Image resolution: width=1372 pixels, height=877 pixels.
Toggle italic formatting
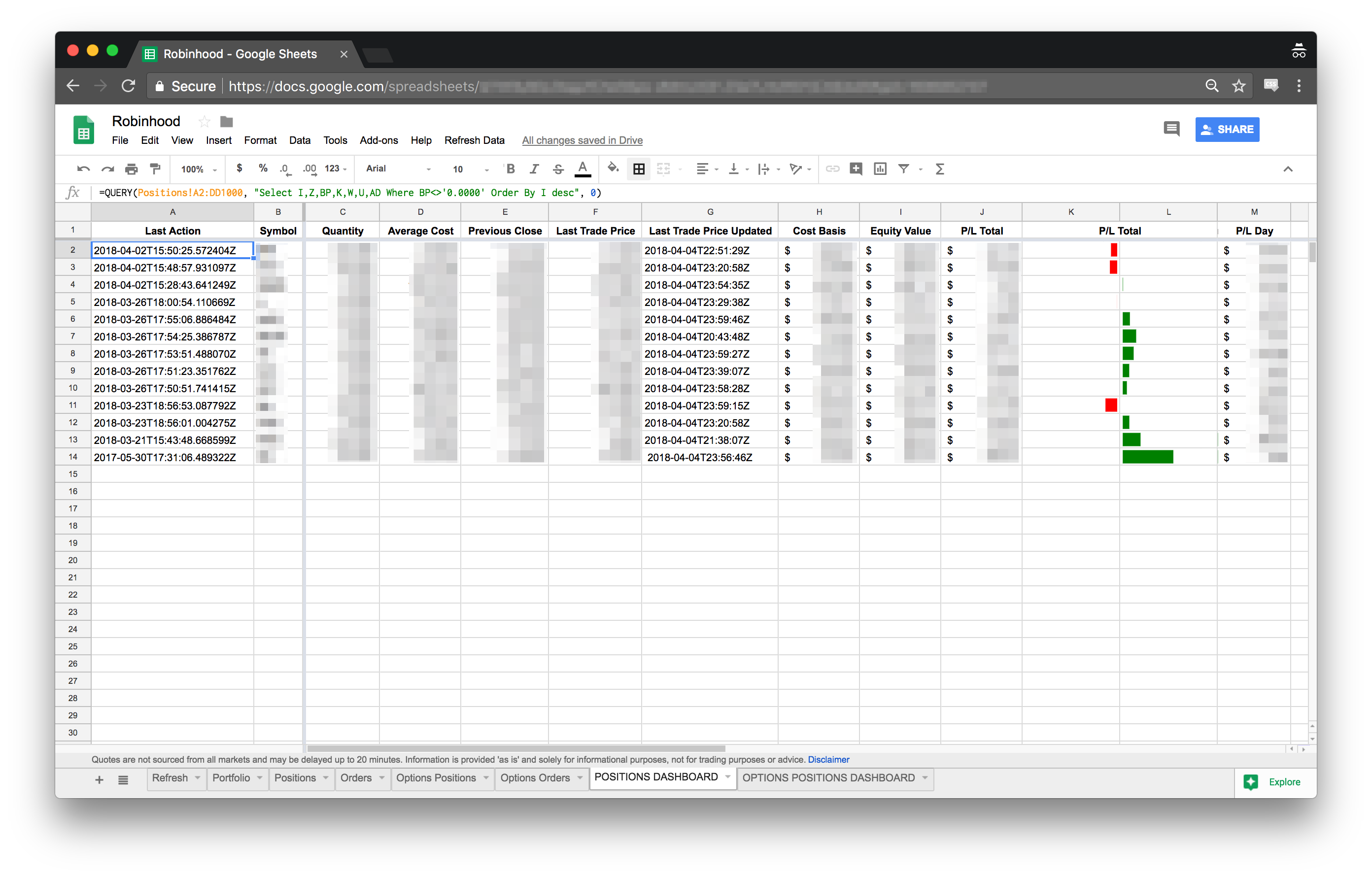534,169
